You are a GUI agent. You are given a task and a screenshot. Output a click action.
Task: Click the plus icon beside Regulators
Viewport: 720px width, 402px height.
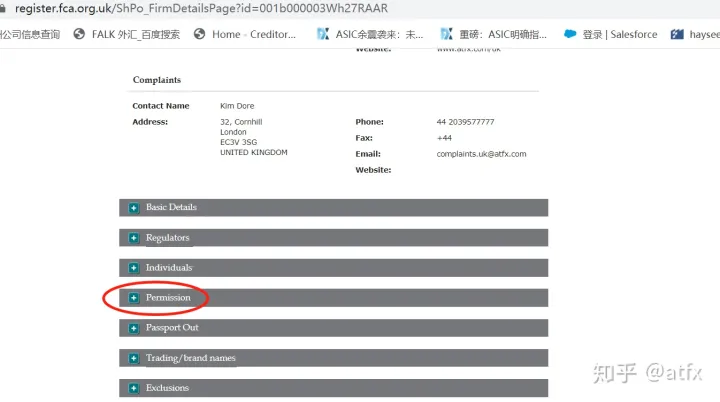(133, 238)
